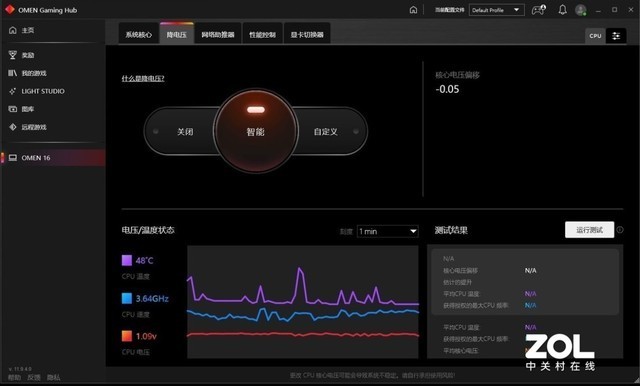The image size is (640, 386).
Task: Select the 智能 smart undervolt mode
Action: click(x=256, y=131)
